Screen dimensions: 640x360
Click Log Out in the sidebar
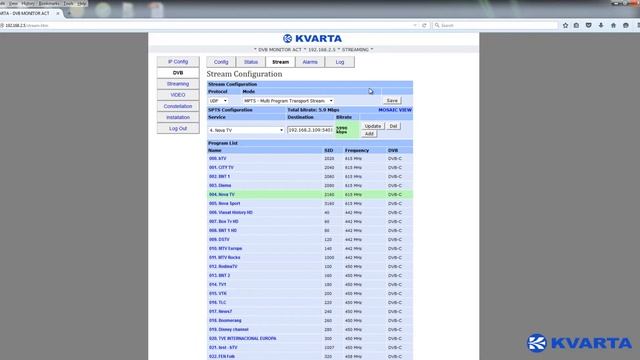(178, 128)
